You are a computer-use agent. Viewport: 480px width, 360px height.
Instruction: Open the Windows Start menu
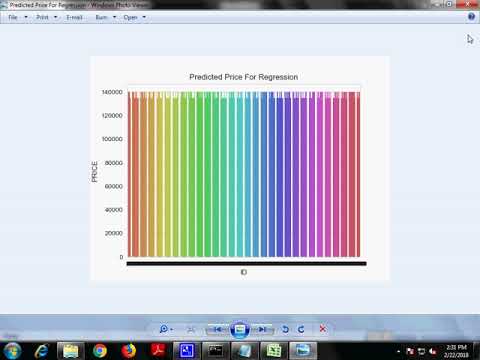(12, 351)
